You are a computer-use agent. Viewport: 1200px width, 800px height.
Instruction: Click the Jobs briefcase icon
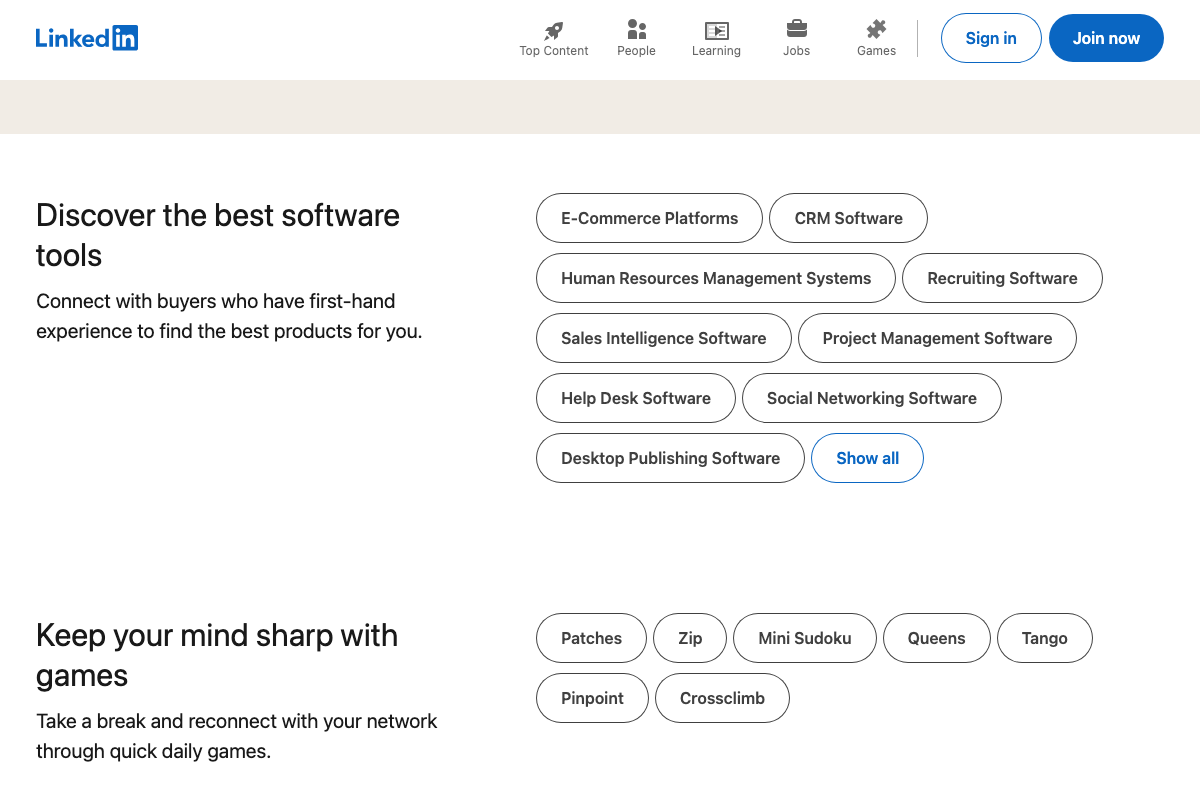(x=796, y=29)
